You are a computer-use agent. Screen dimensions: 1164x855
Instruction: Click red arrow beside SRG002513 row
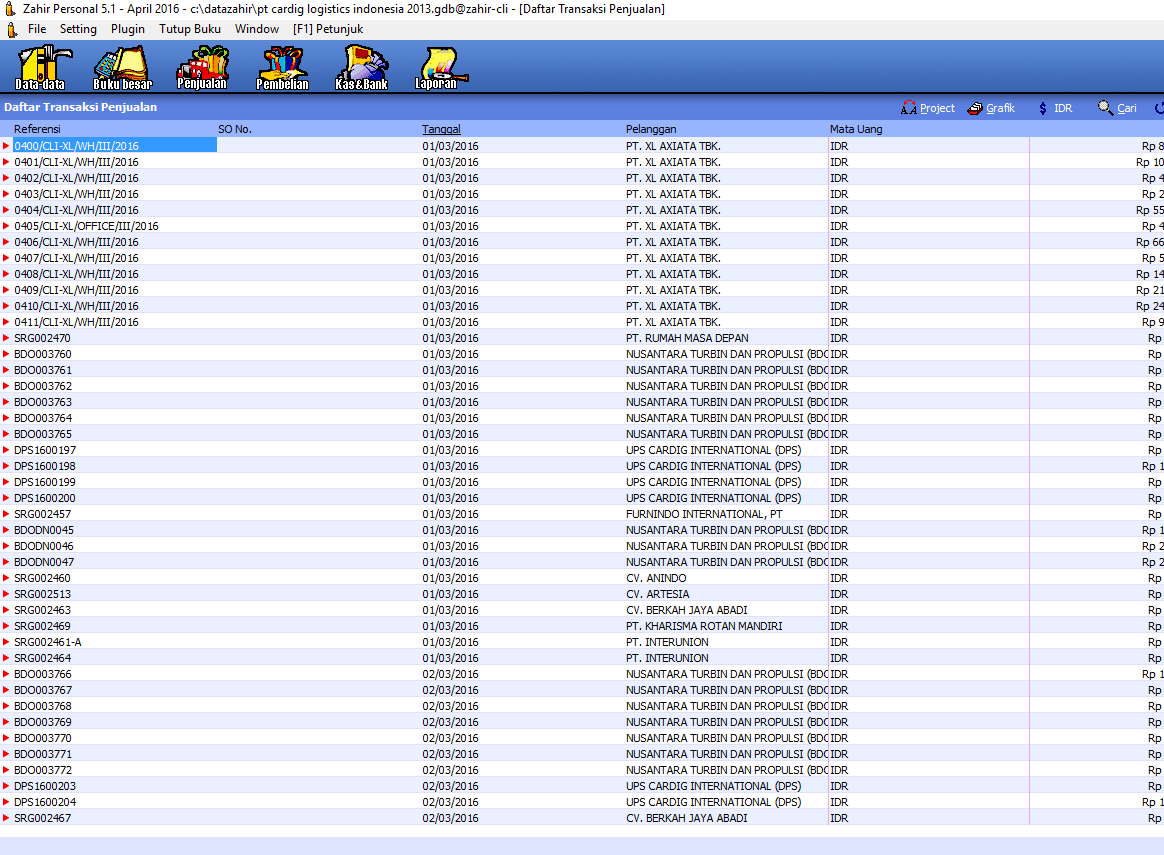(x=6, y=594)
